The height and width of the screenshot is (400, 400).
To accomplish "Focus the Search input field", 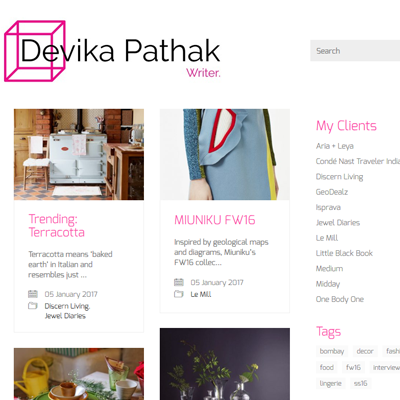I will click(x=355, y=51).
